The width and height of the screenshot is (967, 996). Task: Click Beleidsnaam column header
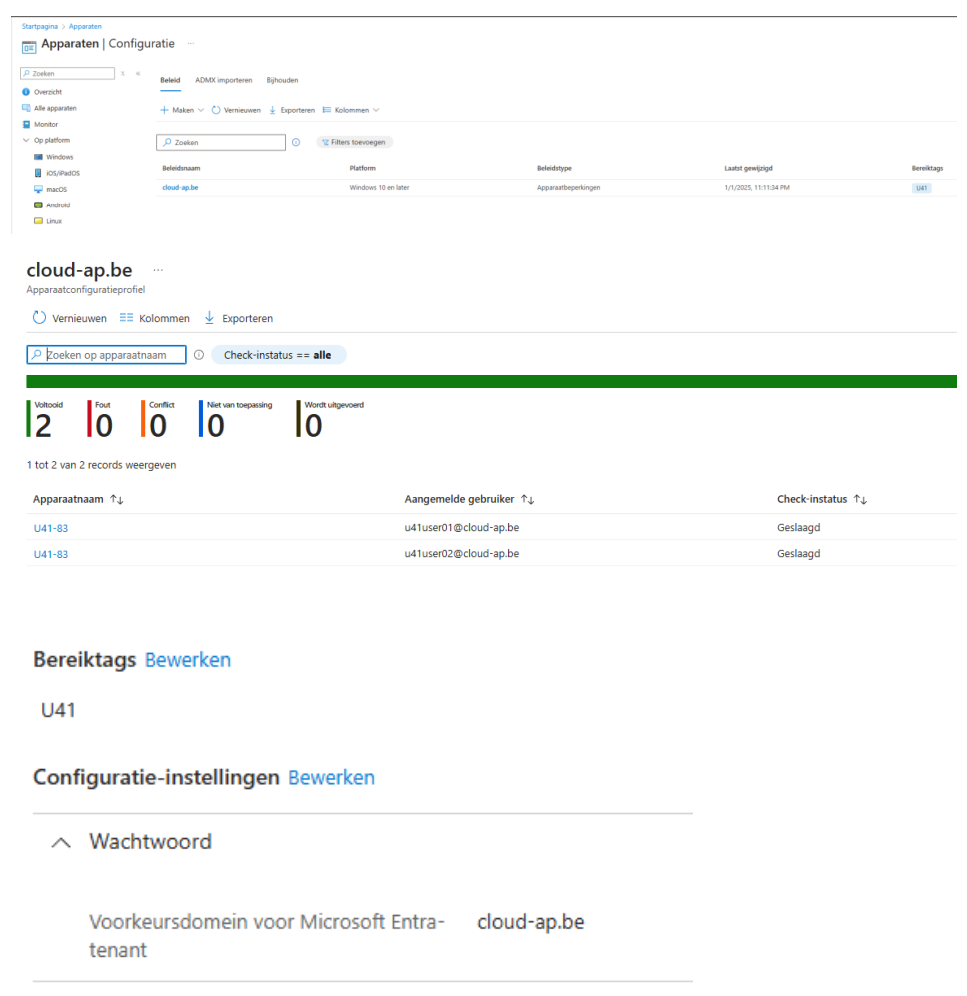pos(181,168)
